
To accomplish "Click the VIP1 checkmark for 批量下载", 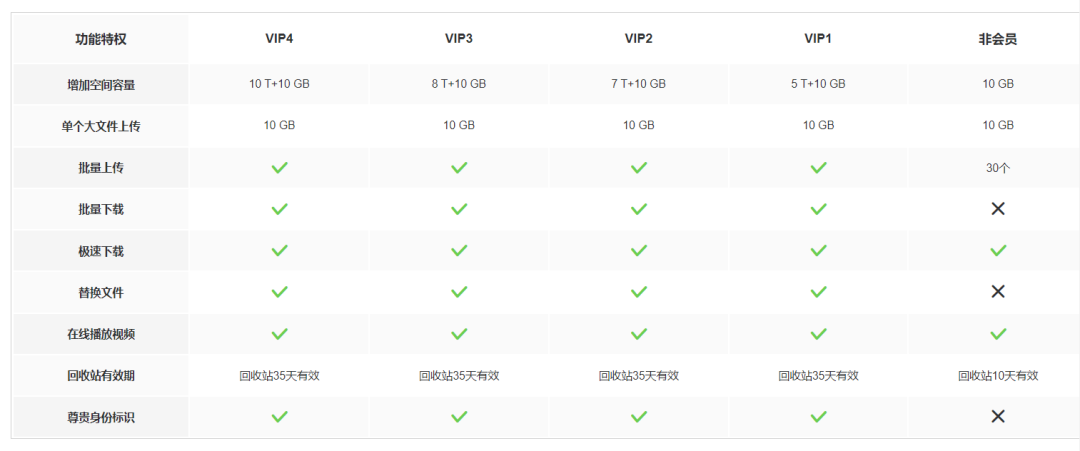I will [818, 209].
